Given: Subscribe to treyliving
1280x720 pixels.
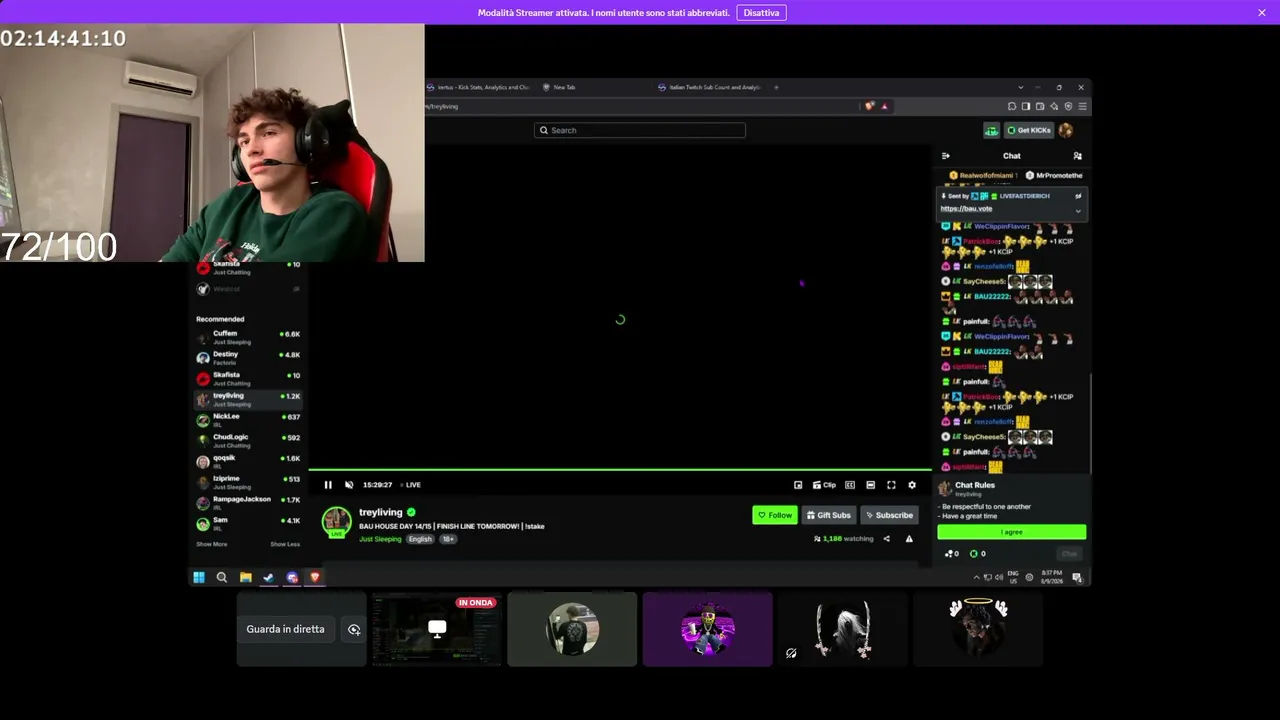Looking at the screenshot, I should point(889,515).
